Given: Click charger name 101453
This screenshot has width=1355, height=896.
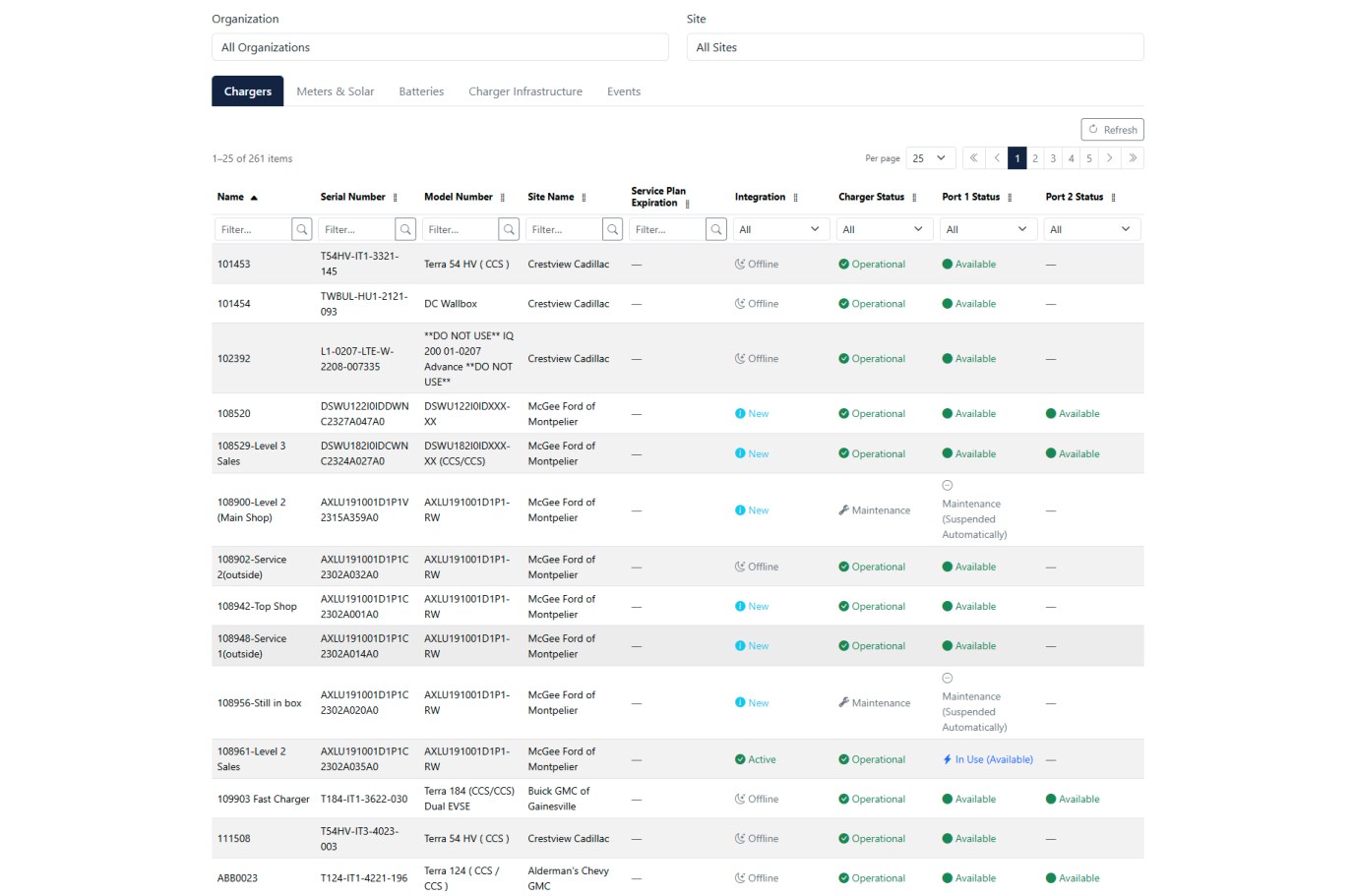Looking at the screenshot, I should [234, 265].
